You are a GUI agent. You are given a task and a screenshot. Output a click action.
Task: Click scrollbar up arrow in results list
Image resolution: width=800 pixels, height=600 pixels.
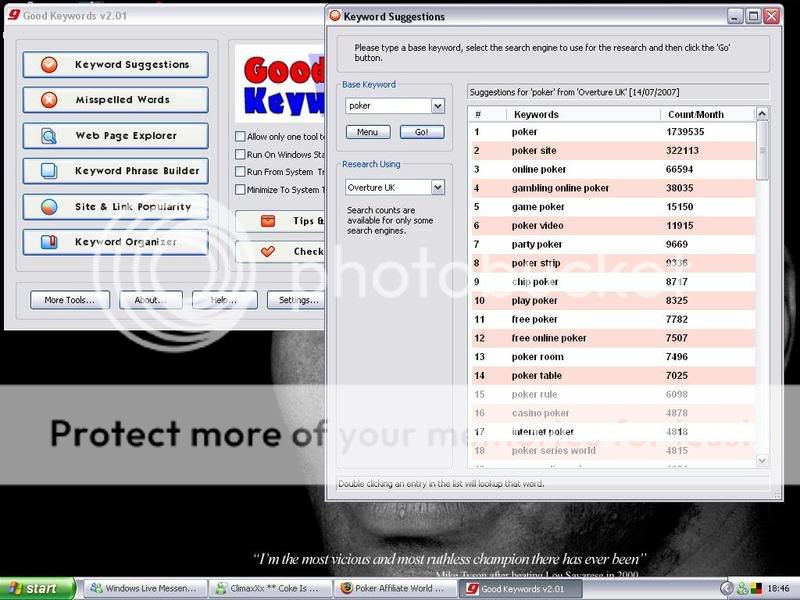tap(762, 114)
